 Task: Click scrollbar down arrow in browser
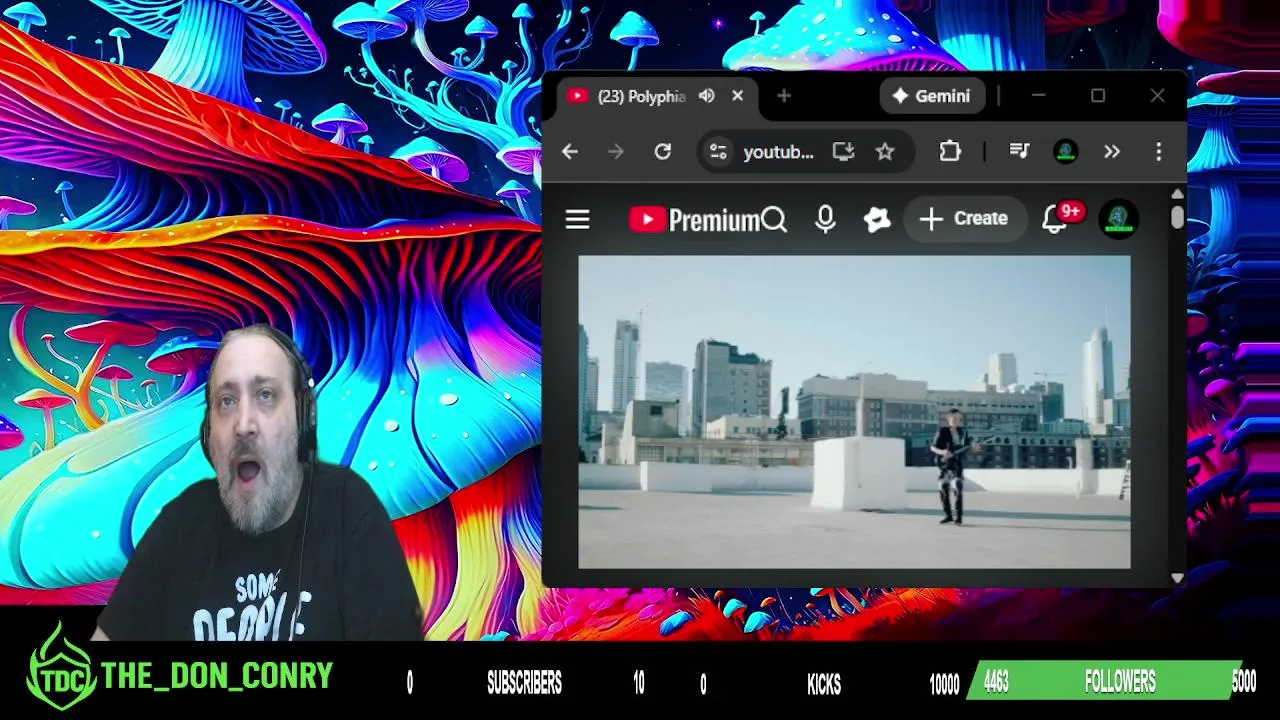[x=1177, y=578]
